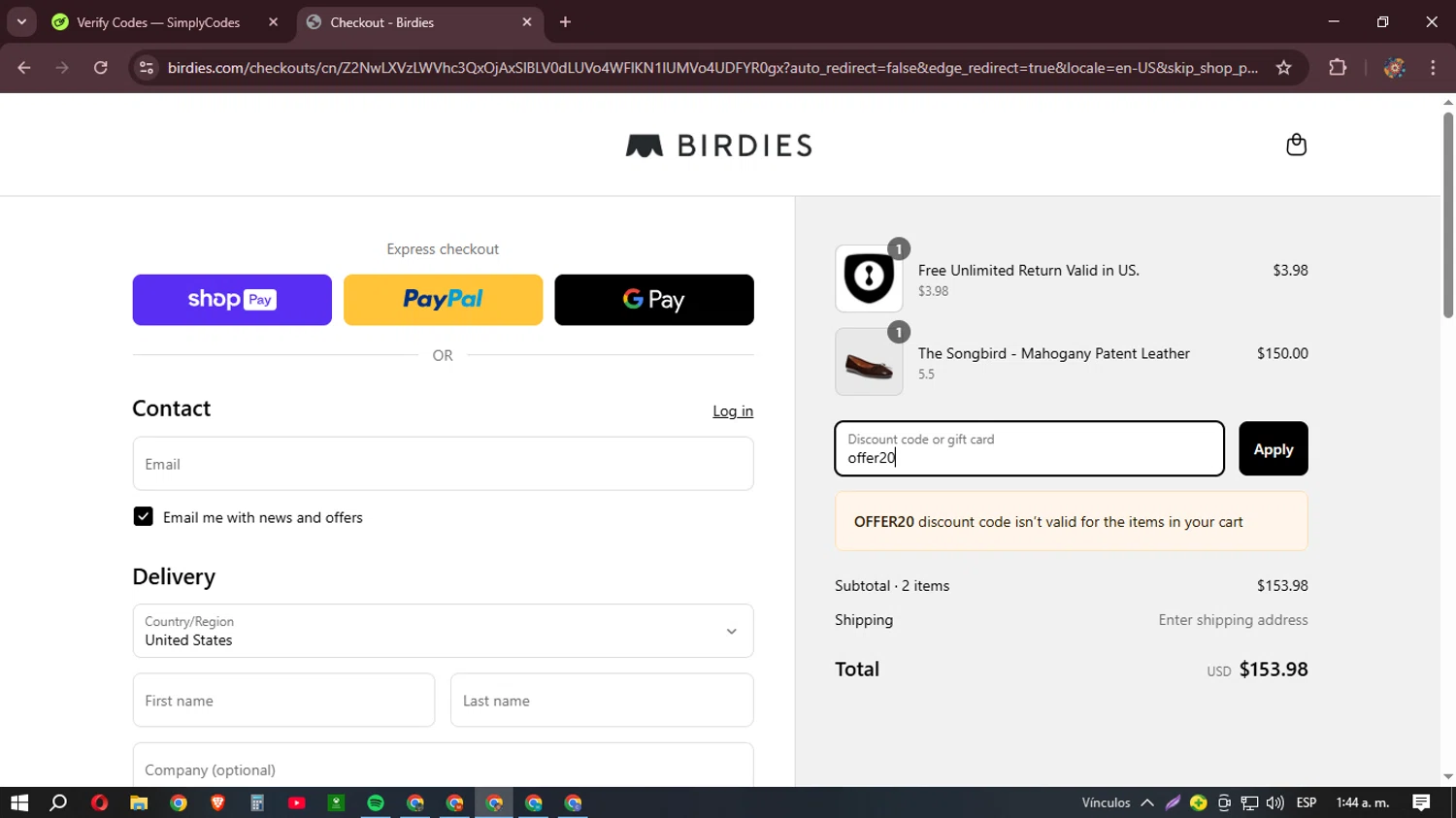
Task: Open the Calculator from the taskbar
Action: point(257,802)
